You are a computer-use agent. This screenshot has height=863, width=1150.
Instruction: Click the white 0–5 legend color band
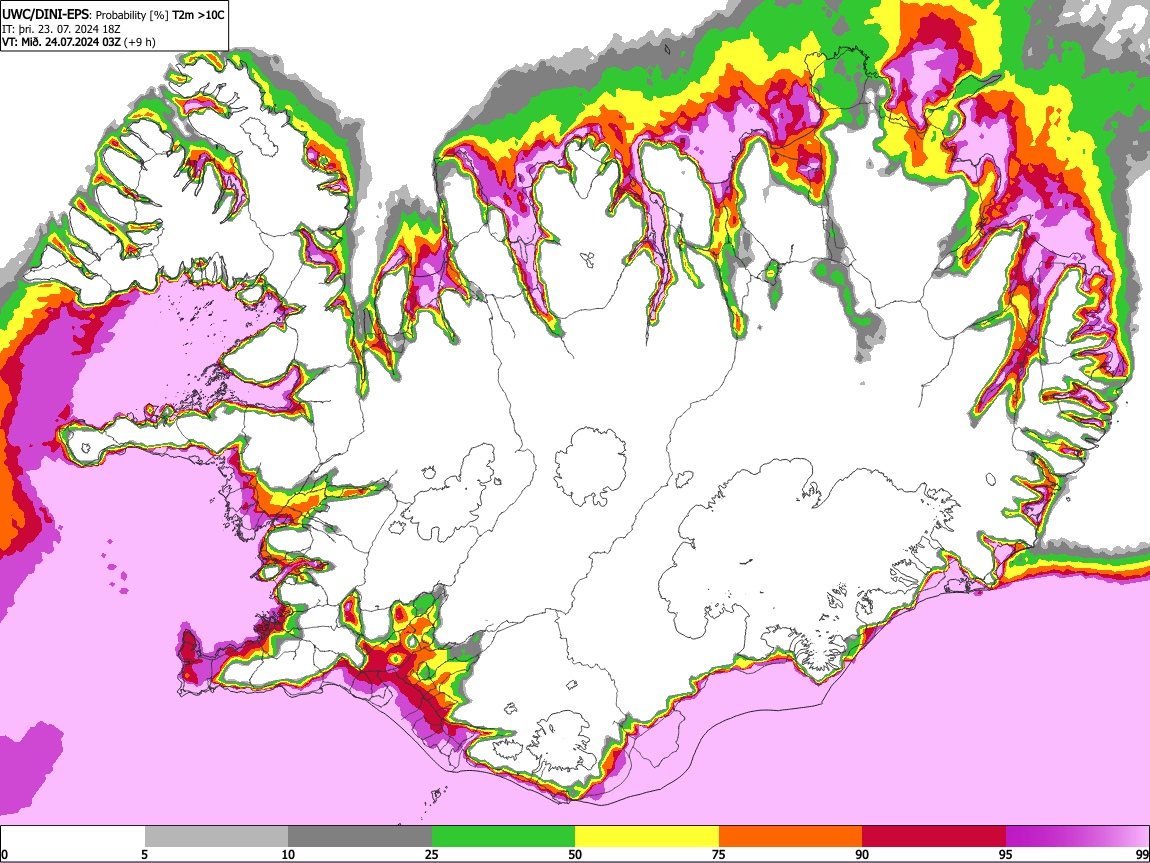73,837
